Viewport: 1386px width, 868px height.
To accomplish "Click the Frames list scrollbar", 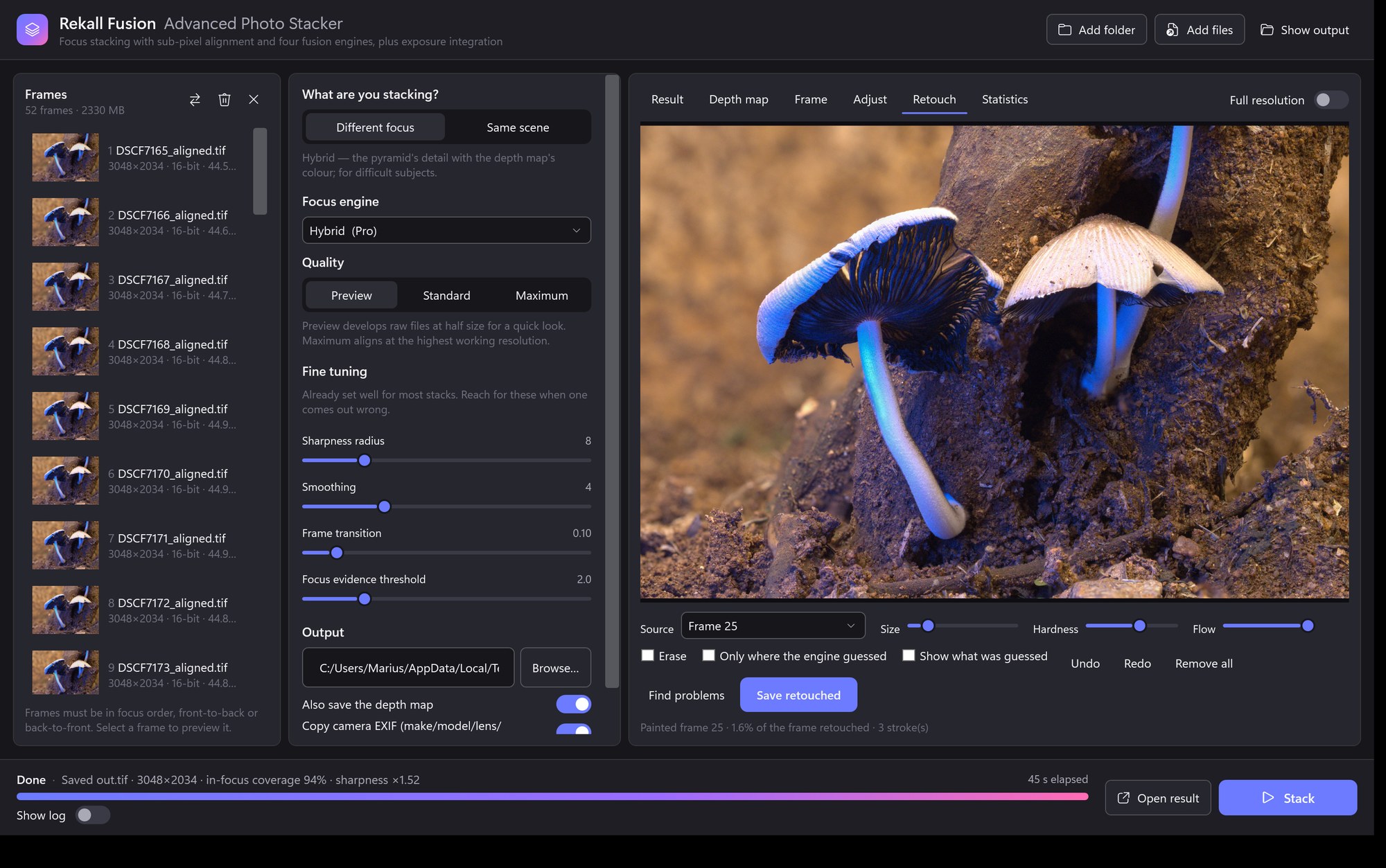I will coord(260,171).
